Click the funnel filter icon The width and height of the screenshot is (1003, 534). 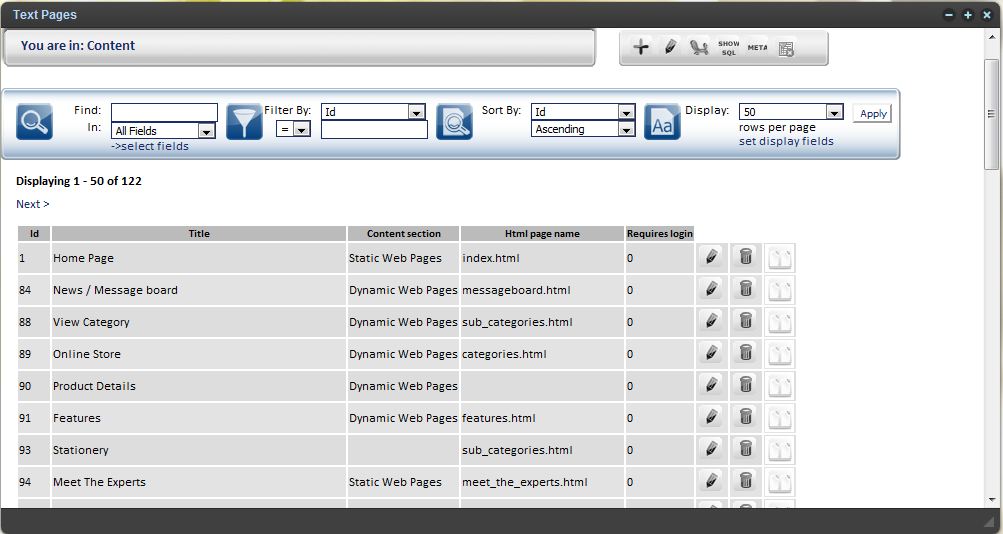pos(244,122)
